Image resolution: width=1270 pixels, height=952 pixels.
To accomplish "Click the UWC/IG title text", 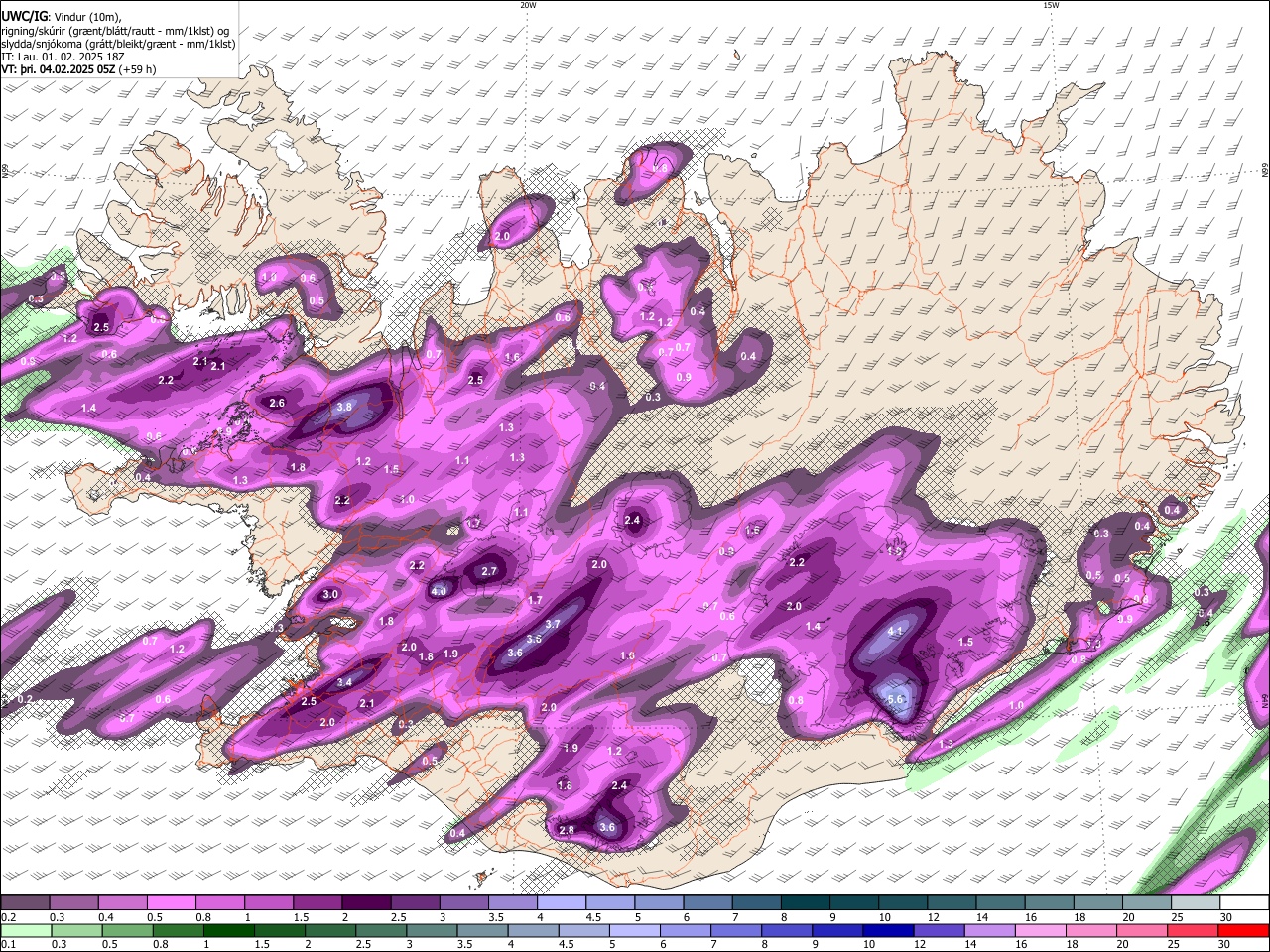I will 24,17.
